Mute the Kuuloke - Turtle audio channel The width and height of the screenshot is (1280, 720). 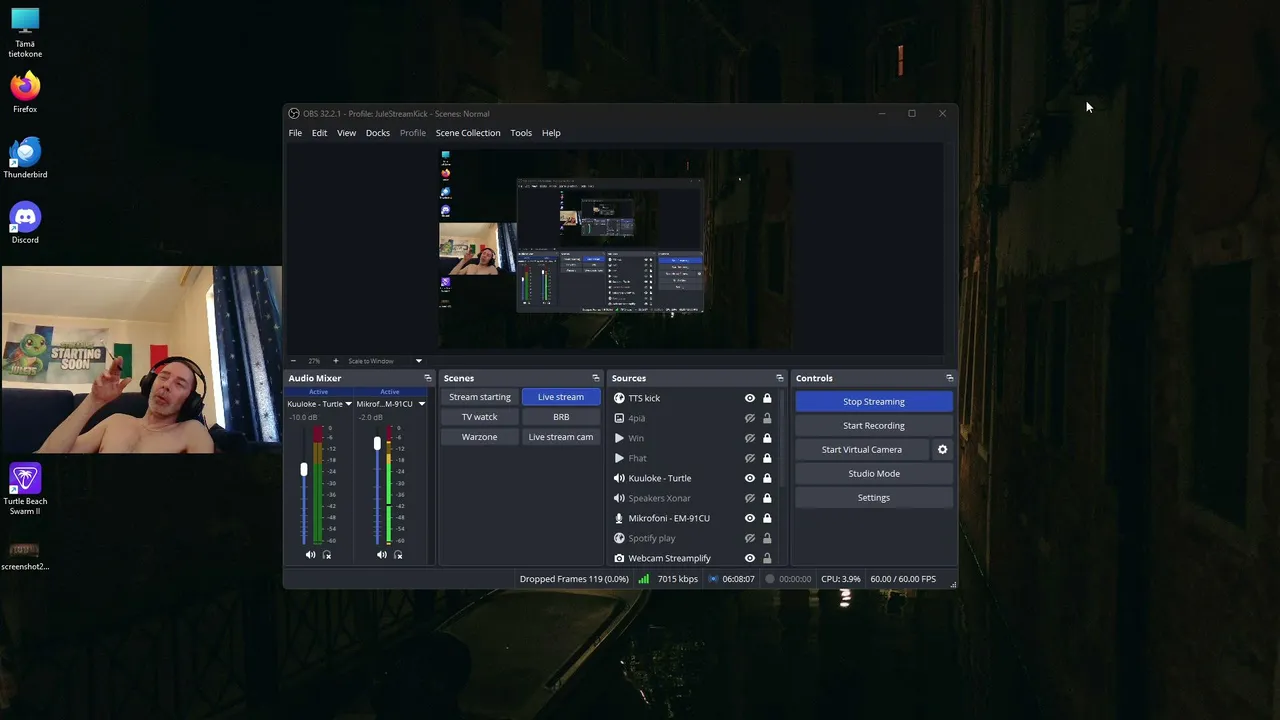(310, 554)
